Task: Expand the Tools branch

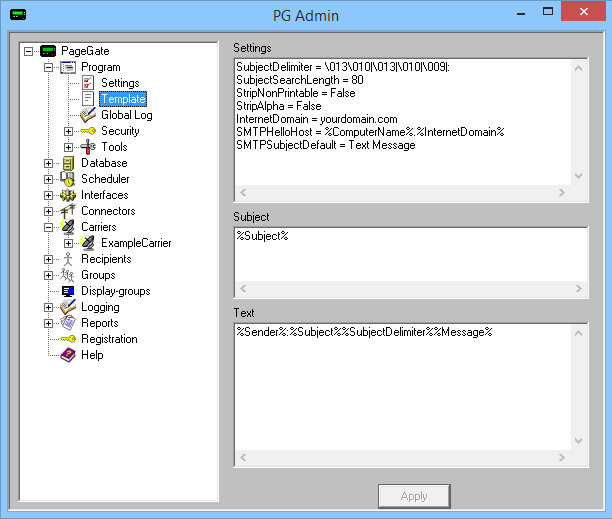Action: click(68, 147)
